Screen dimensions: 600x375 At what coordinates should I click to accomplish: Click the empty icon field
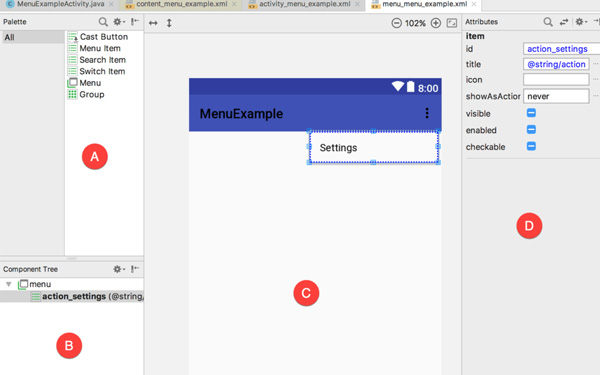(x=556, y=80)
